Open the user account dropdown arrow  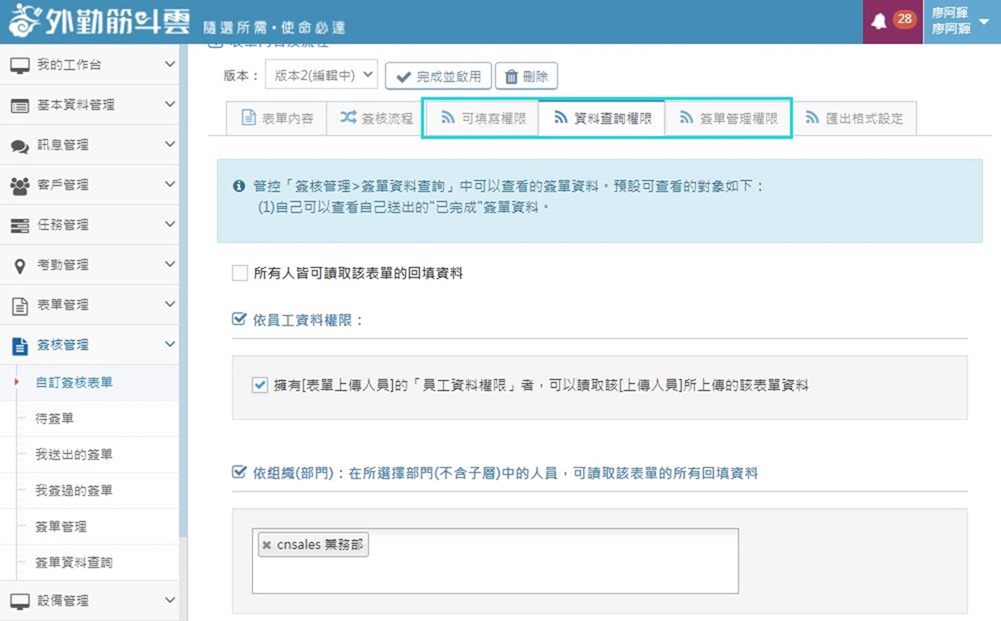point(984,21)
